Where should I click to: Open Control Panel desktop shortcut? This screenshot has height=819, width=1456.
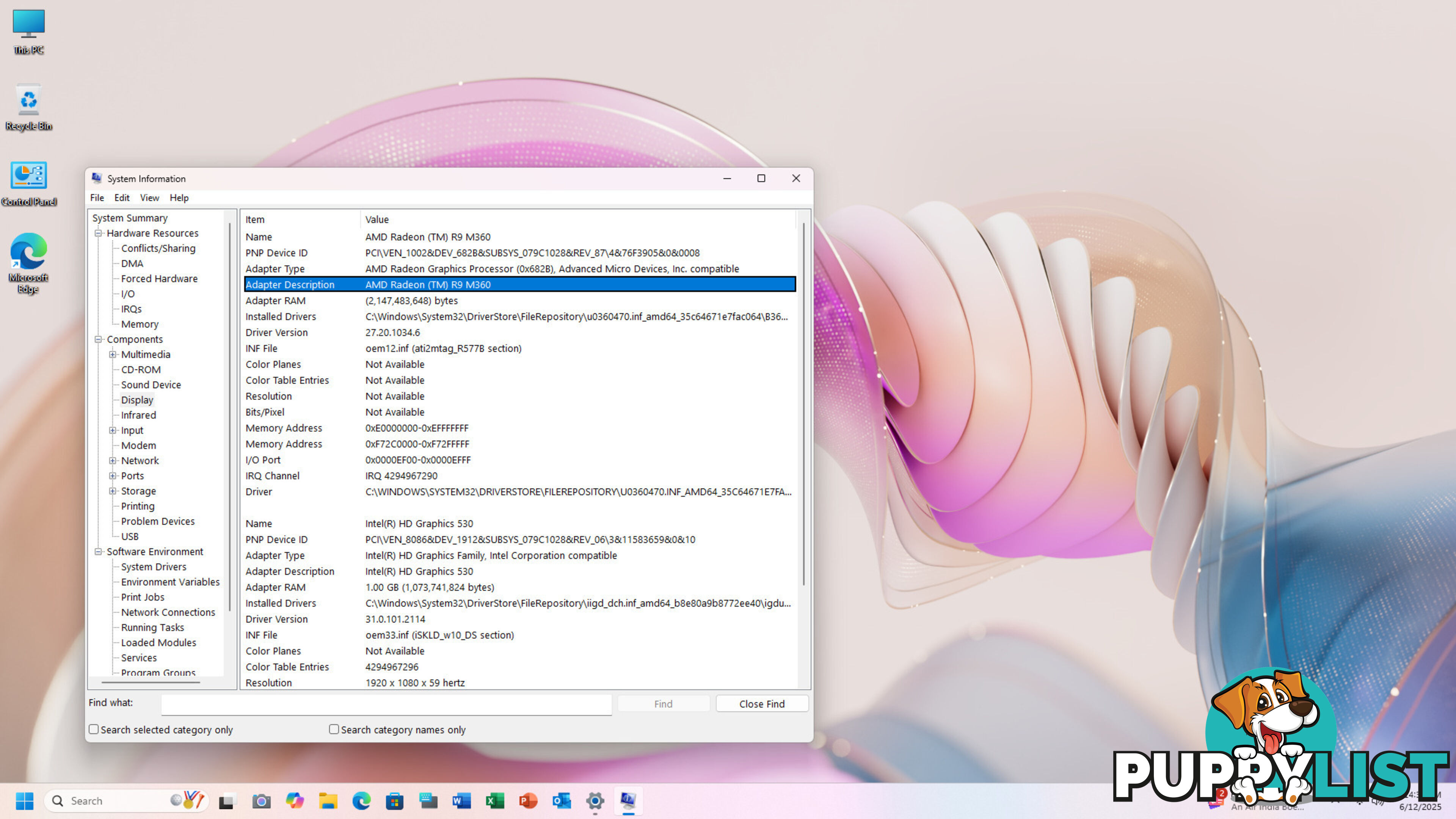(29, 184)
